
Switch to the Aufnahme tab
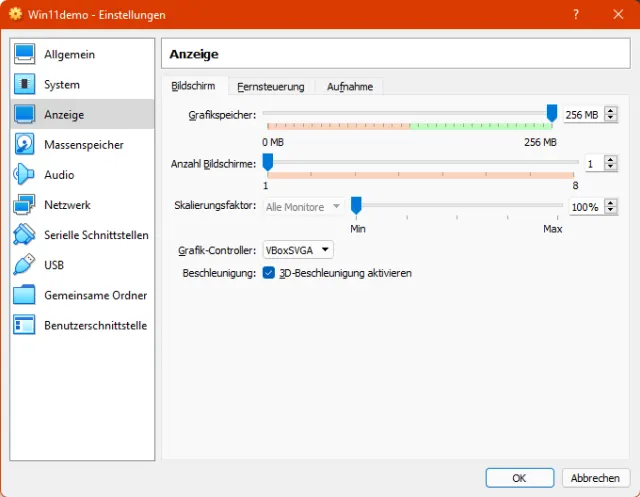click(x=350, y=87)
